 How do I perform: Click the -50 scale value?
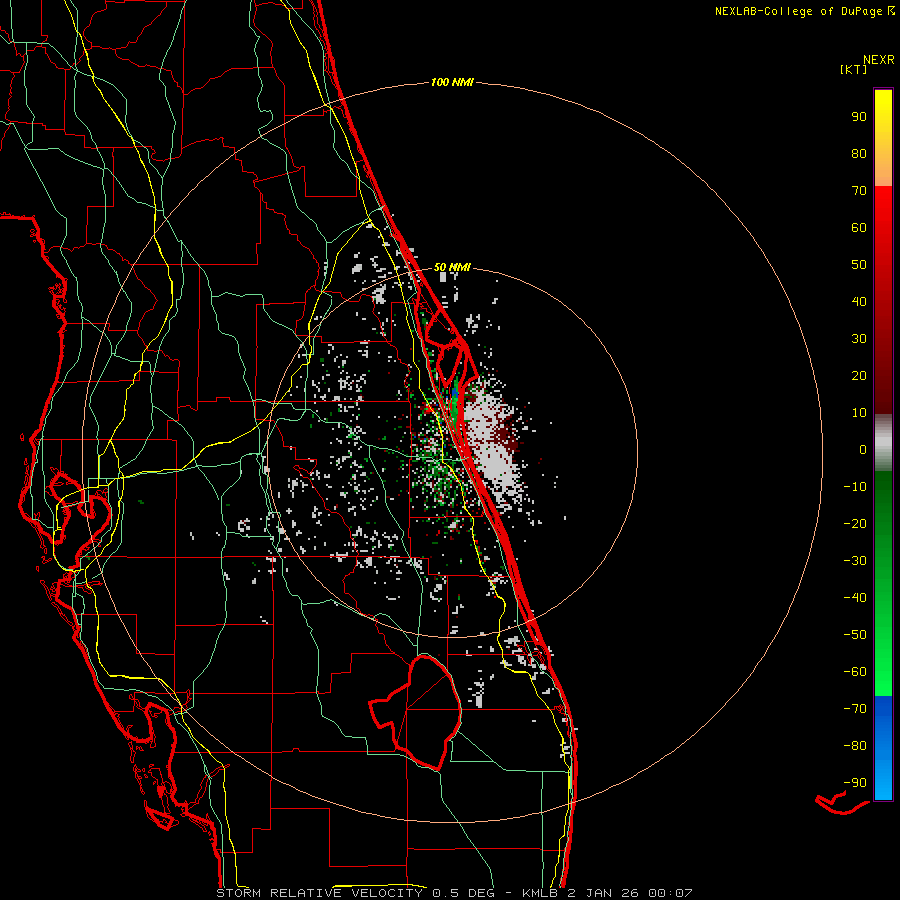(x=855, y=635)
